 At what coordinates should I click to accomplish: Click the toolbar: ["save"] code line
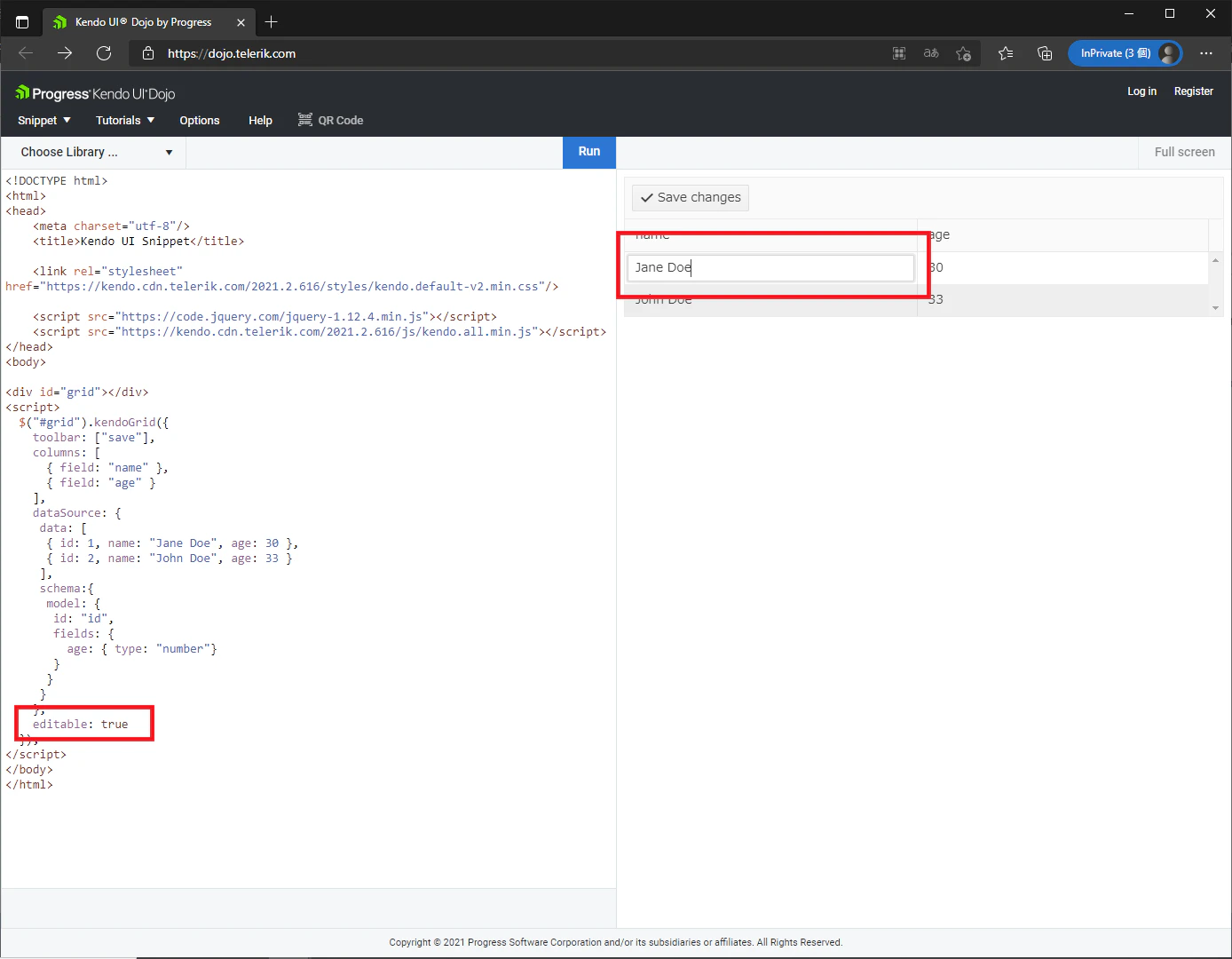click(94, 438)
